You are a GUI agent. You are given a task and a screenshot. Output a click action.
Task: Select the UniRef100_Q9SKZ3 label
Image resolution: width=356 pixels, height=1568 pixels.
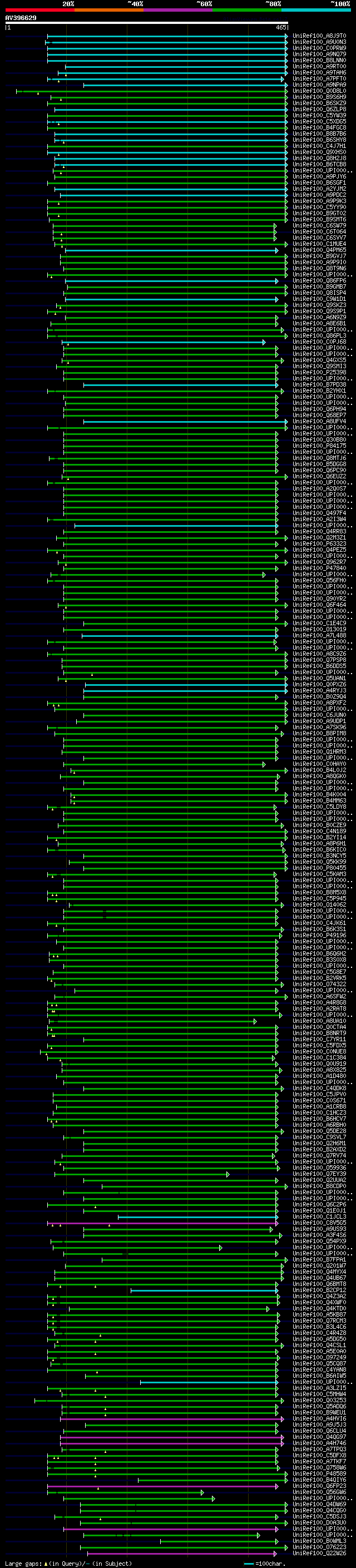[x=319, y=305]
